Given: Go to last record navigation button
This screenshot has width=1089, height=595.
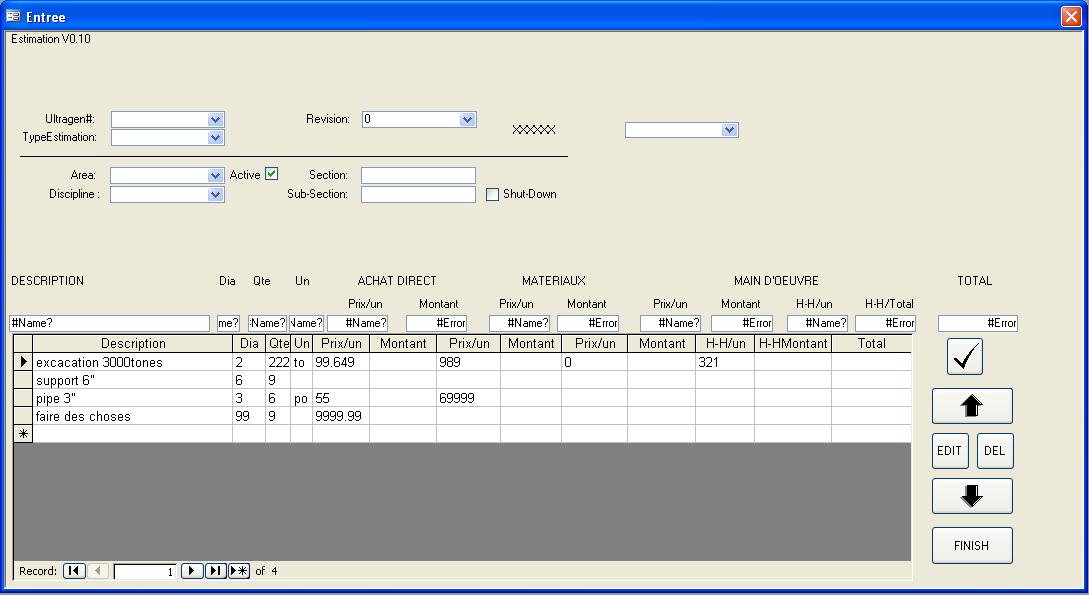Looking at the screenshot, I should pyautogui.click(x=215, y=571).
